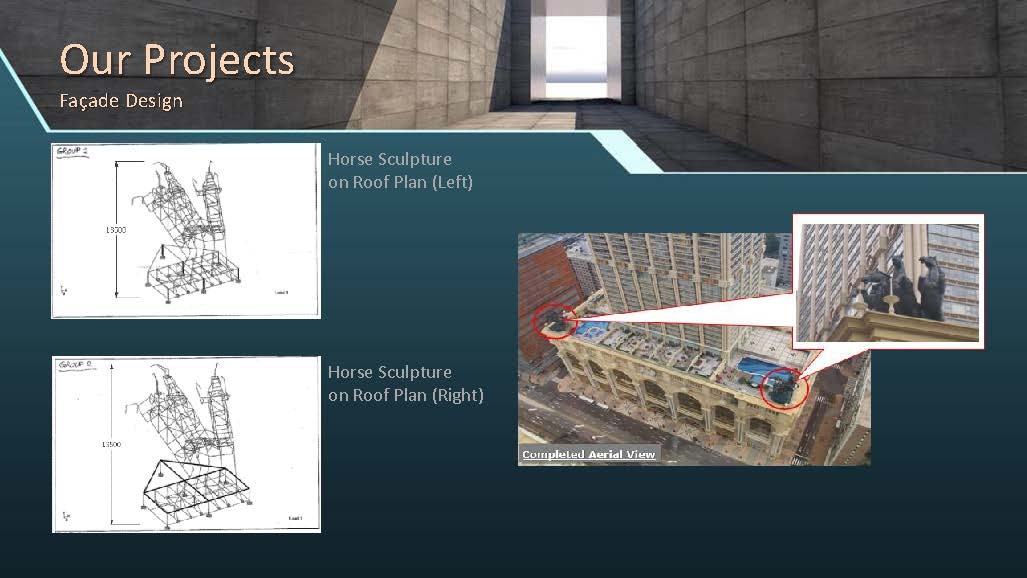Select the "Roof Plan (Left)" caption
Screen dimensions: 1027x578
[x=400, y=182]
